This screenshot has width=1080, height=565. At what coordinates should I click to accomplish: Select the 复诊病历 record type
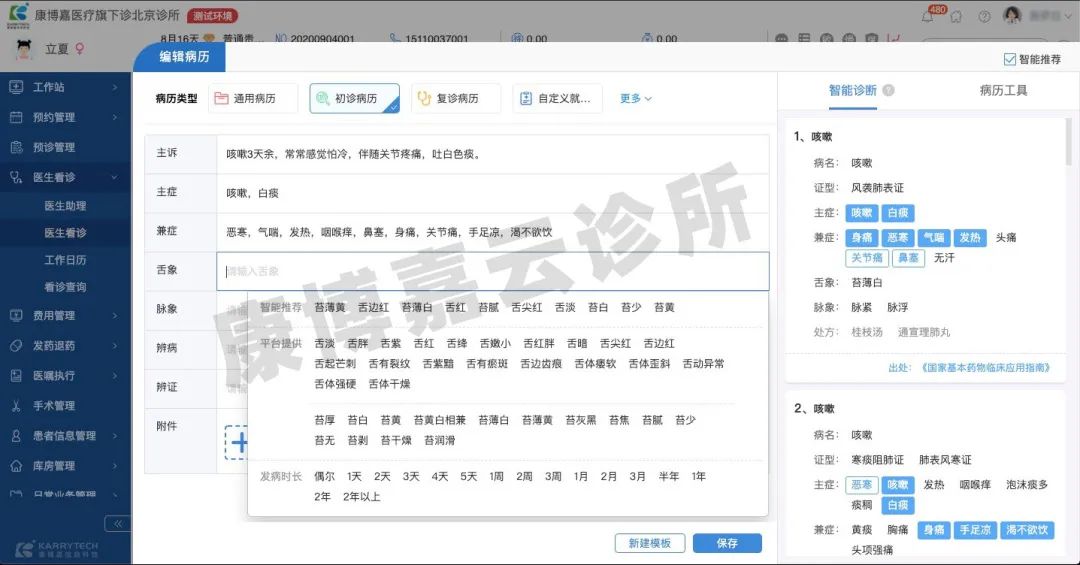point(455,99)
